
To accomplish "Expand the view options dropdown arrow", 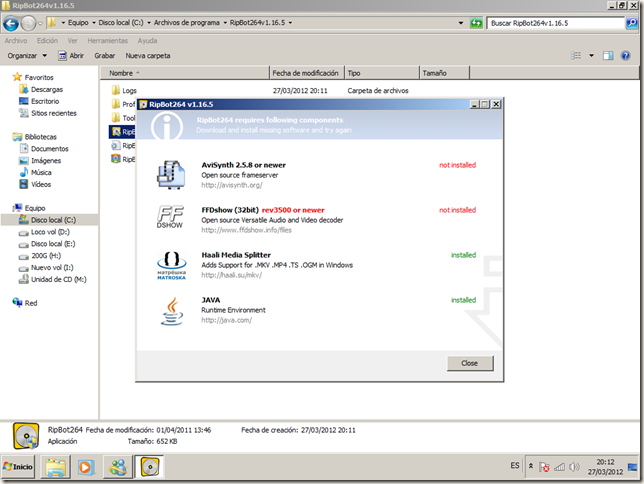I will tap(591, 55).
